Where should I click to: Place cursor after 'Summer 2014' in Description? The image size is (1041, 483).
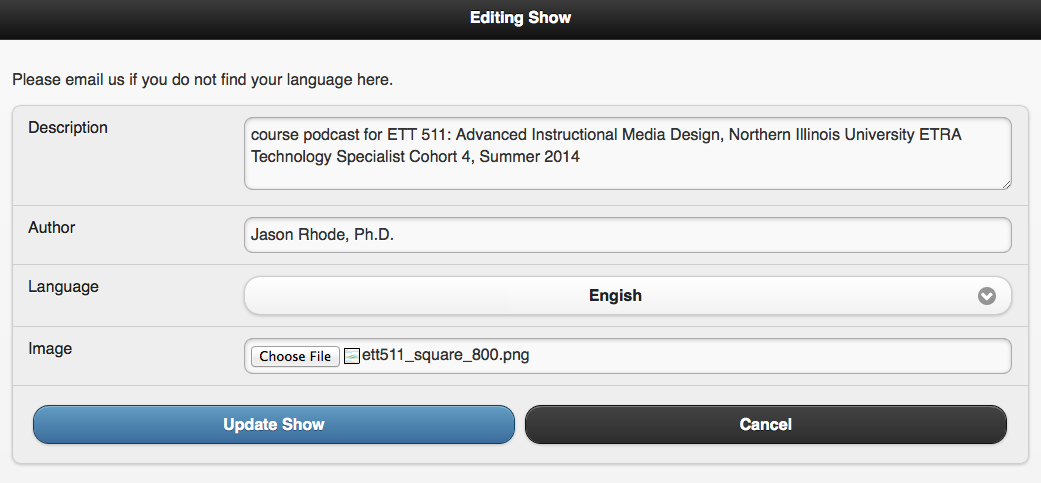pos(582,158)
